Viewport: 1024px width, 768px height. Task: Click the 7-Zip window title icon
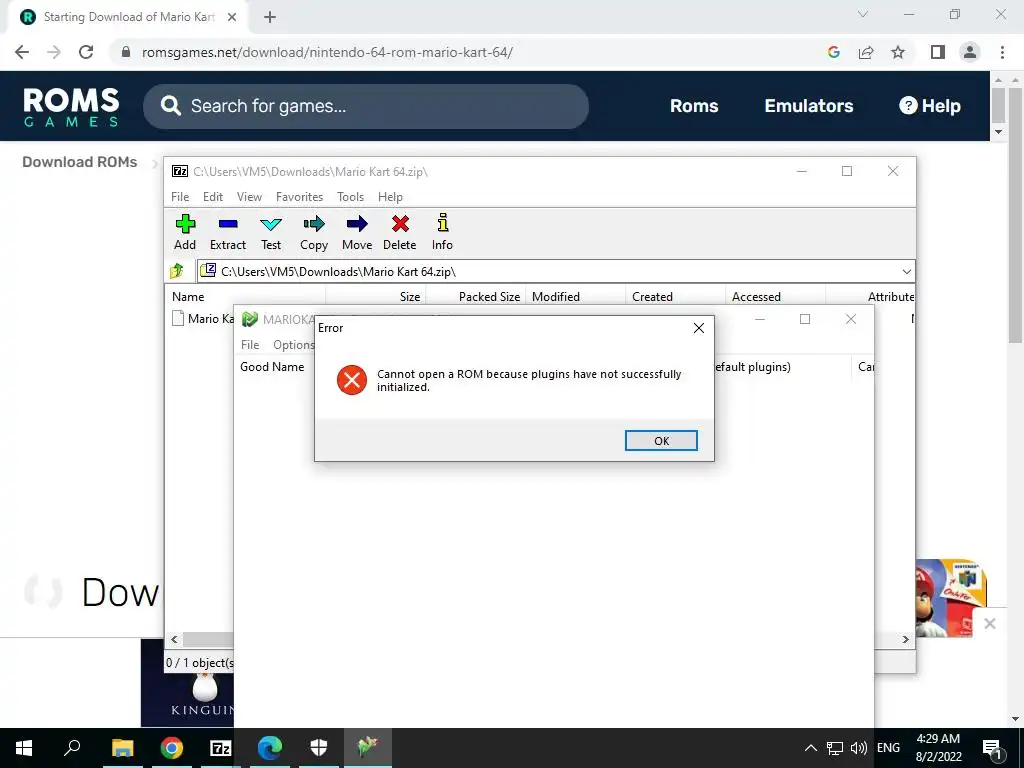pyautogui.click(x=180, y=171)
